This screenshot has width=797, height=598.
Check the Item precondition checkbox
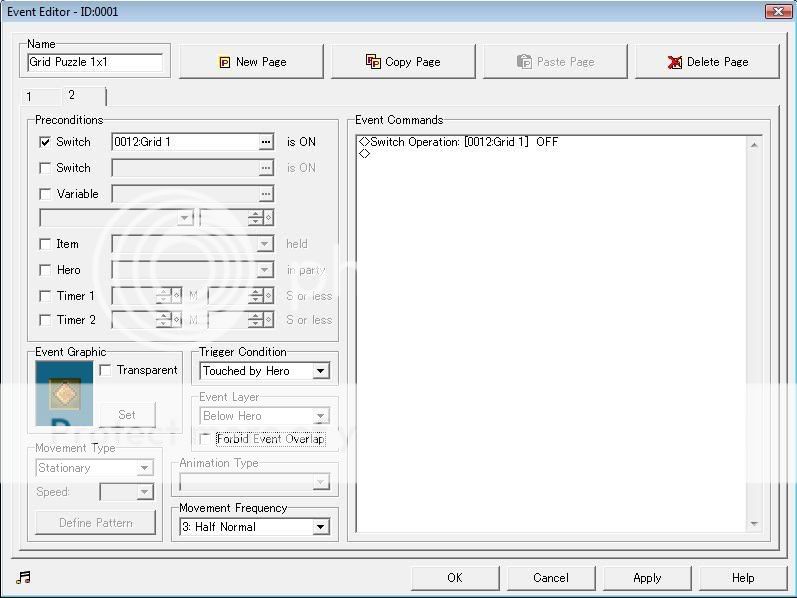click(x=45, y=244)
